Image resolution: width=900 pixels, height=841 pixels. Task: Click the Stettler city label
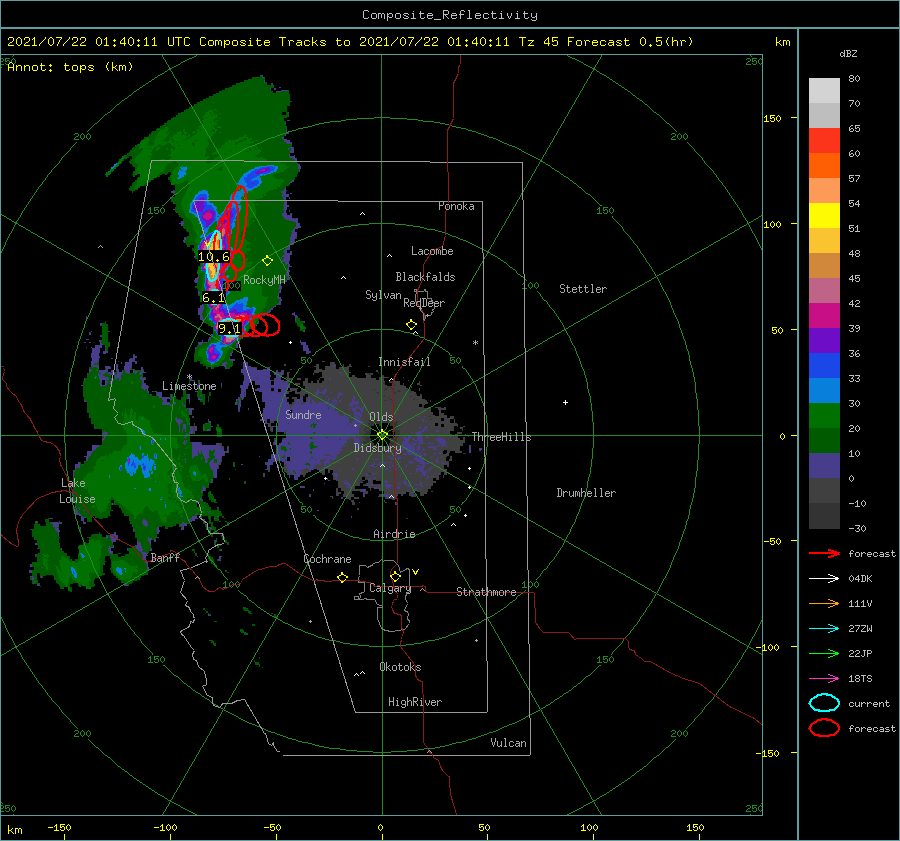point(583,289)
